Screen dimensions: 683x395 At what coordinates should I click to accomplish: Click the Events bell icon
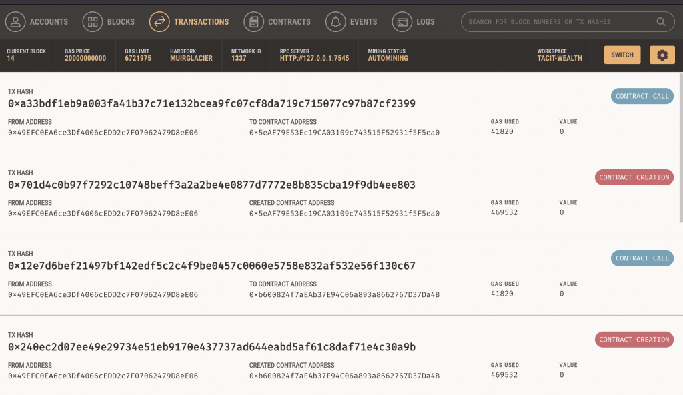click(335, 22)
